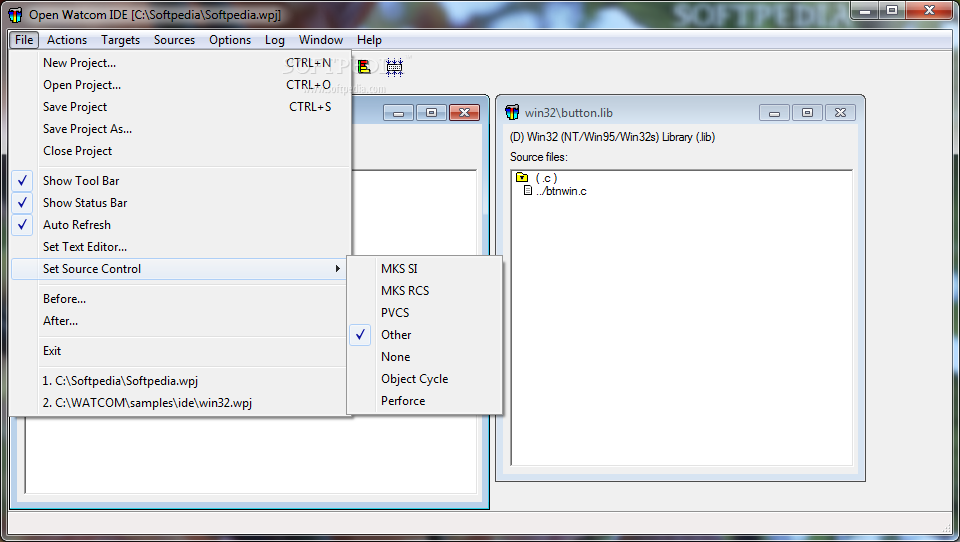This screenshot has height=542, width=960.
Task: Click the Open Watcom IDE title bar icon
Action: click(x=15, y=15)
